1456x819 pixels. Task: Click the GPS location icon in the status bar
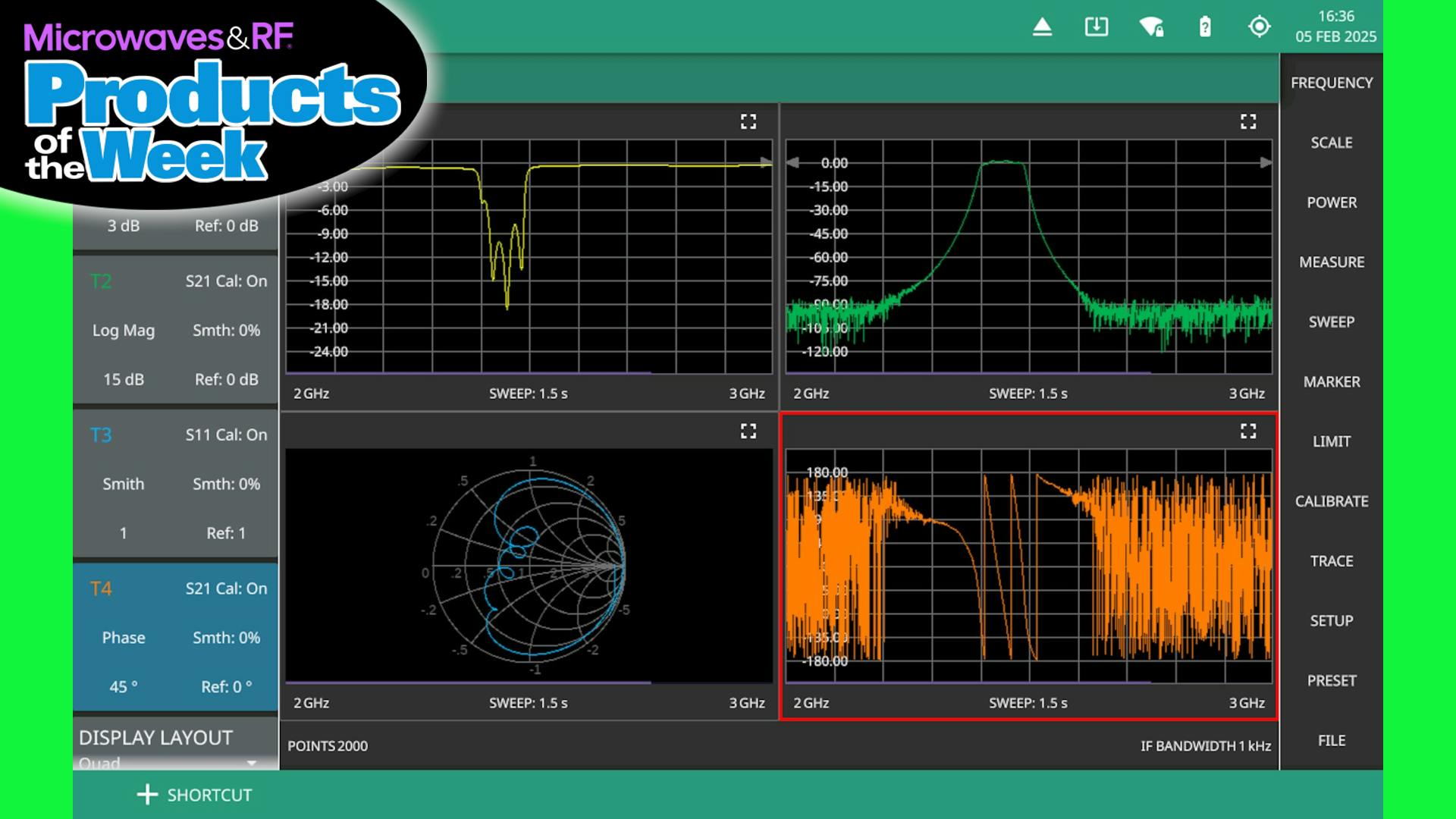point(1259,27)
